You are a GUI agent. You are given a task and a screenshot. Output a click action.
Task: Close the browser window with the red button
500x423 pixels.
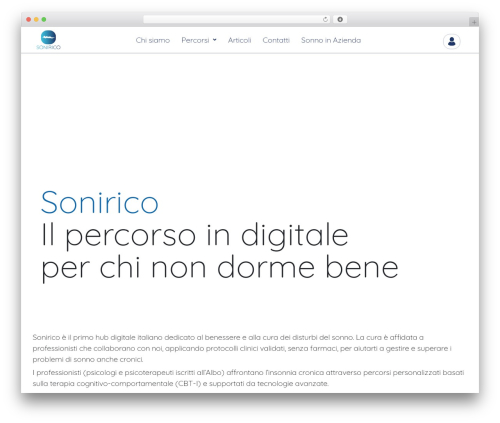pos(29,20)
